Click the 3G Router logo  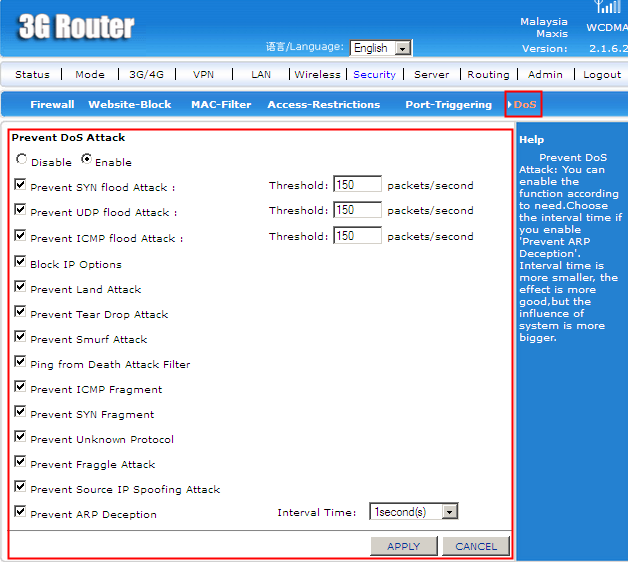click(76, 27)
